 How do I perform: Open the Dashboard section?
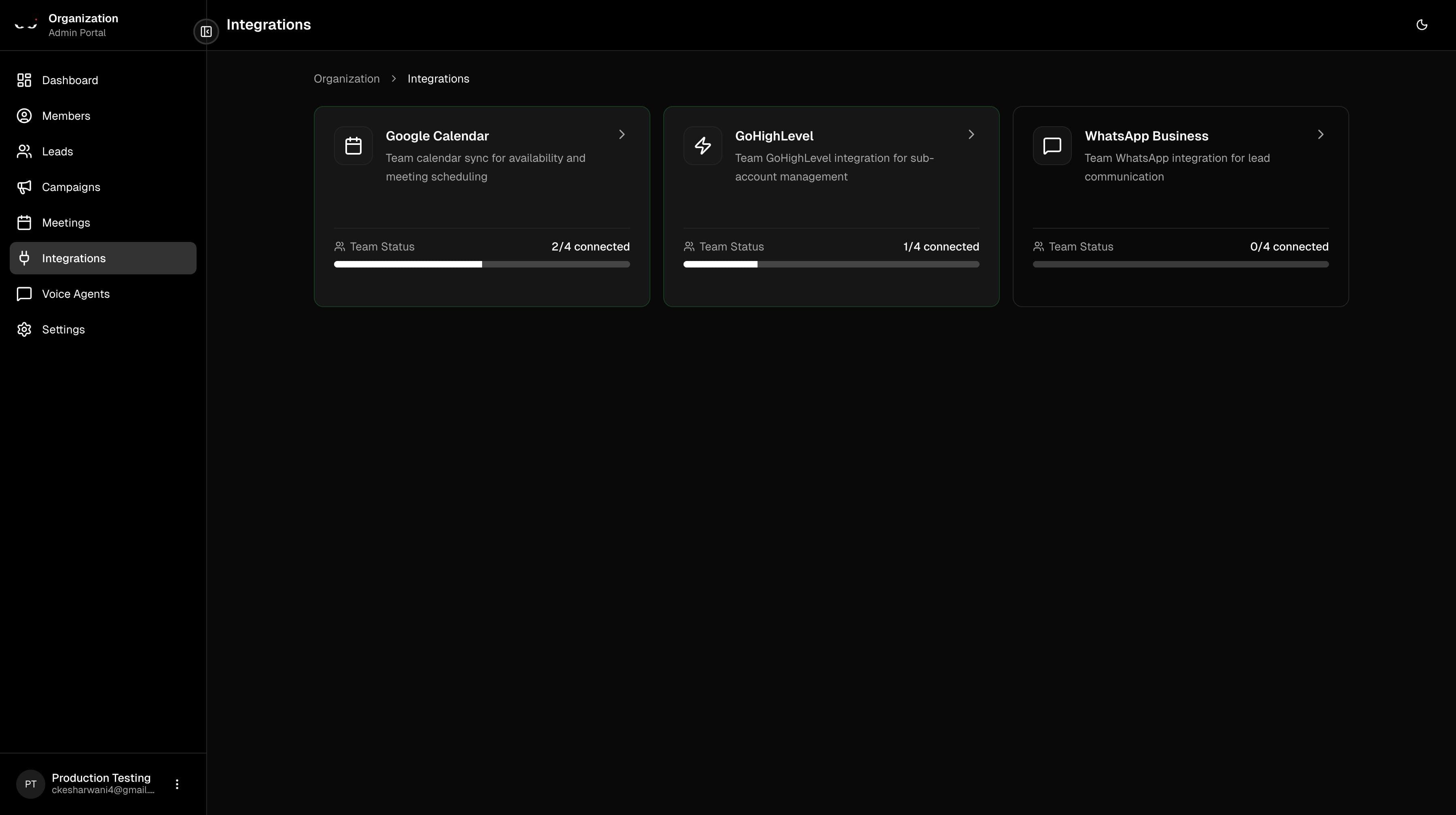click(24, 80)
